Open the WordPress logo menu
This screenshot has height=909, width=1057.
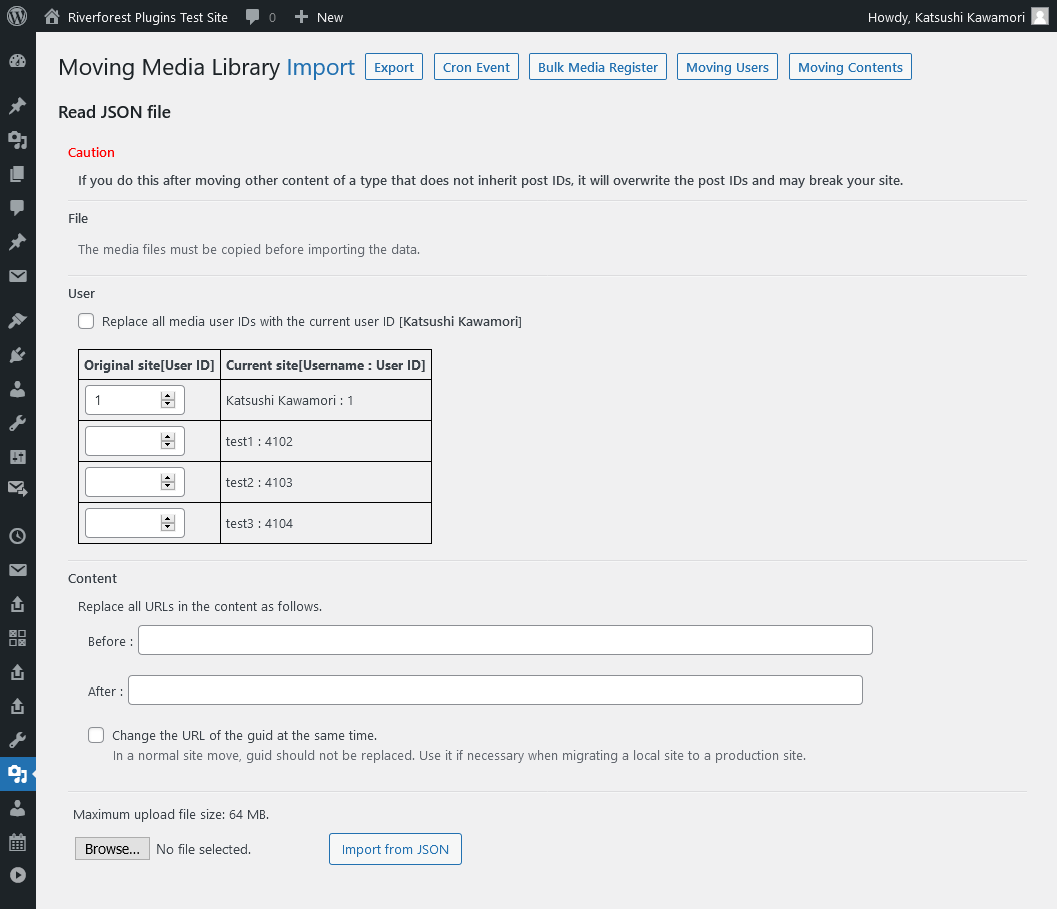point(17,16)
